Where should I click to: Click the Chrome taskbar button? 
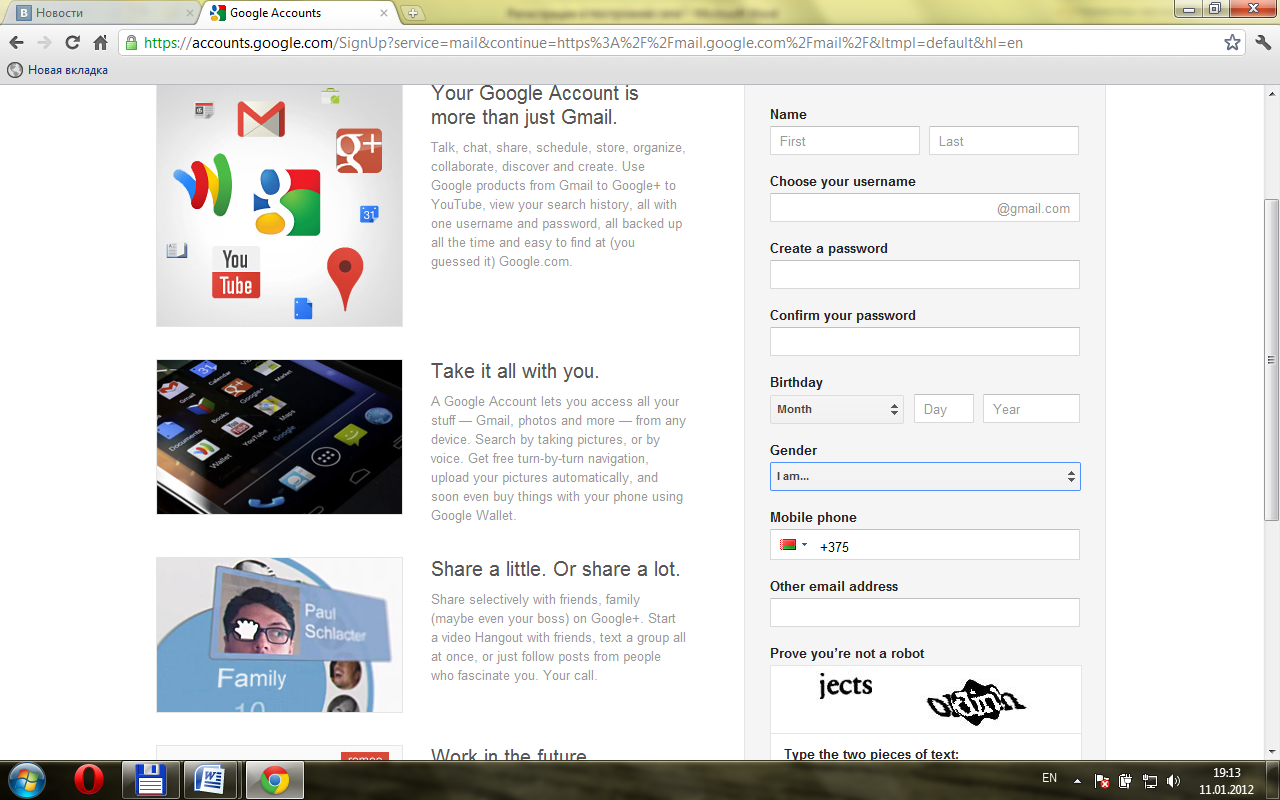[x=275, y=778]
